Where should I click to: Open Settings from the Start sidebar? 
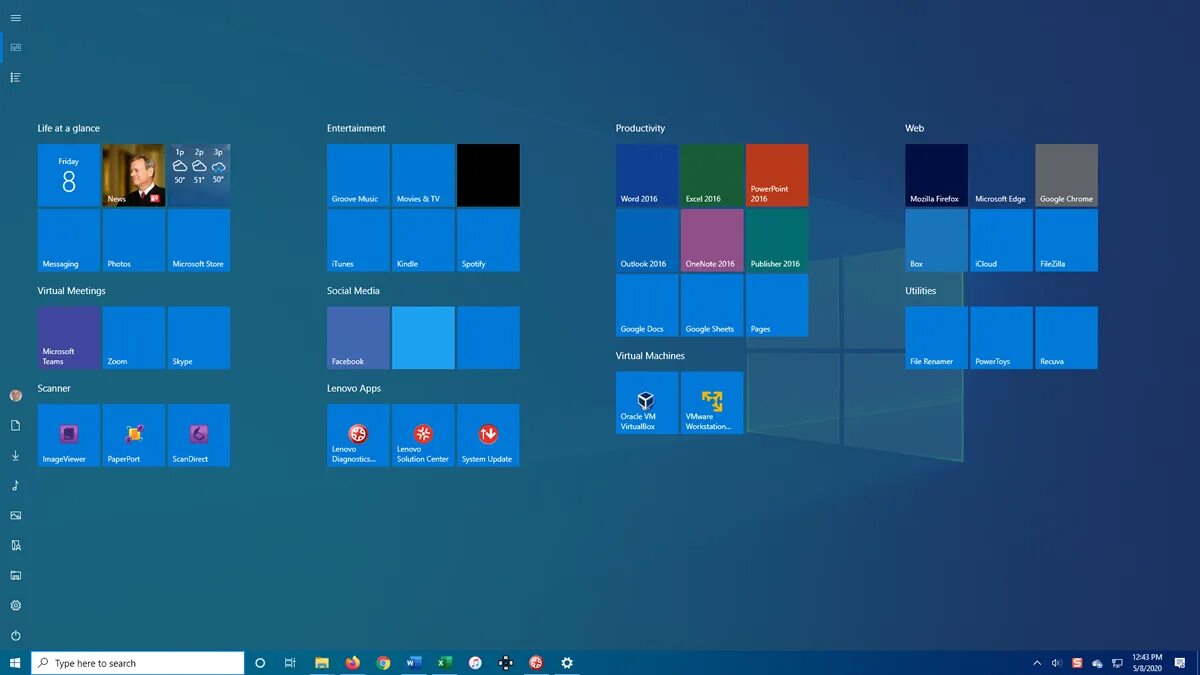[x=15, y=606]
